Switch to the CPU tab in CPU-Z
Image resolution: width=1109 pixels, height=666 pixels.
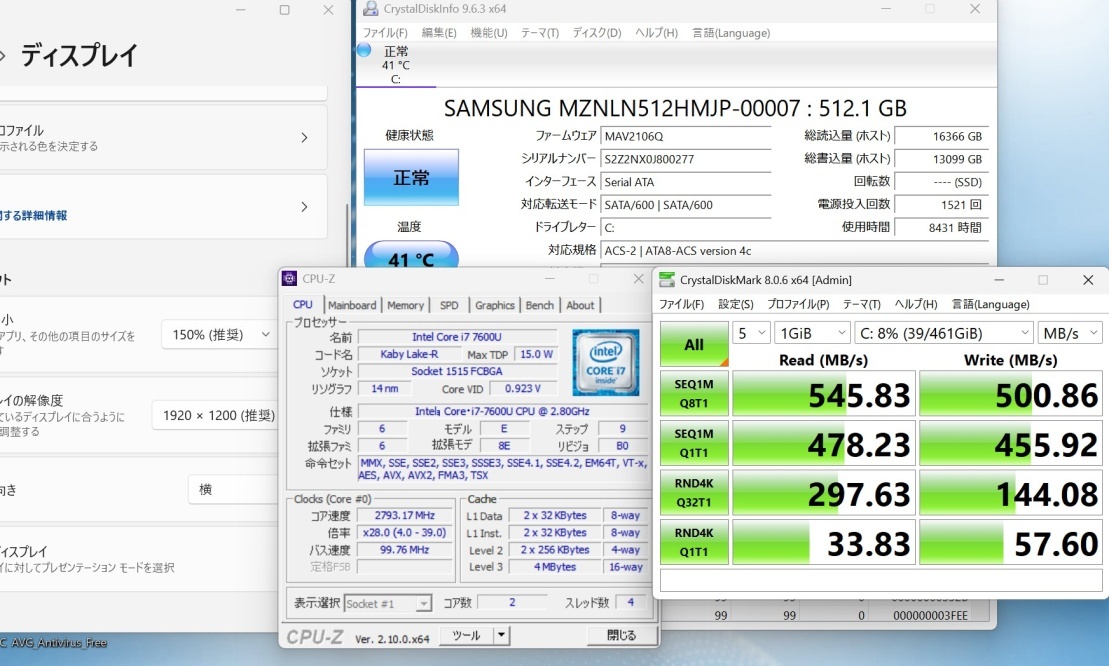pos(303,305)
